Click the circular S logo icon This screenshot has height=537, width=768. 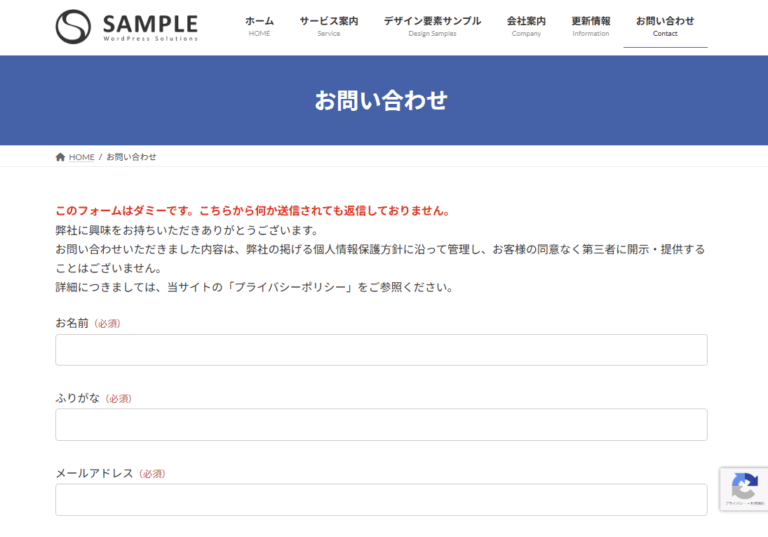click(x=73, y=27)
